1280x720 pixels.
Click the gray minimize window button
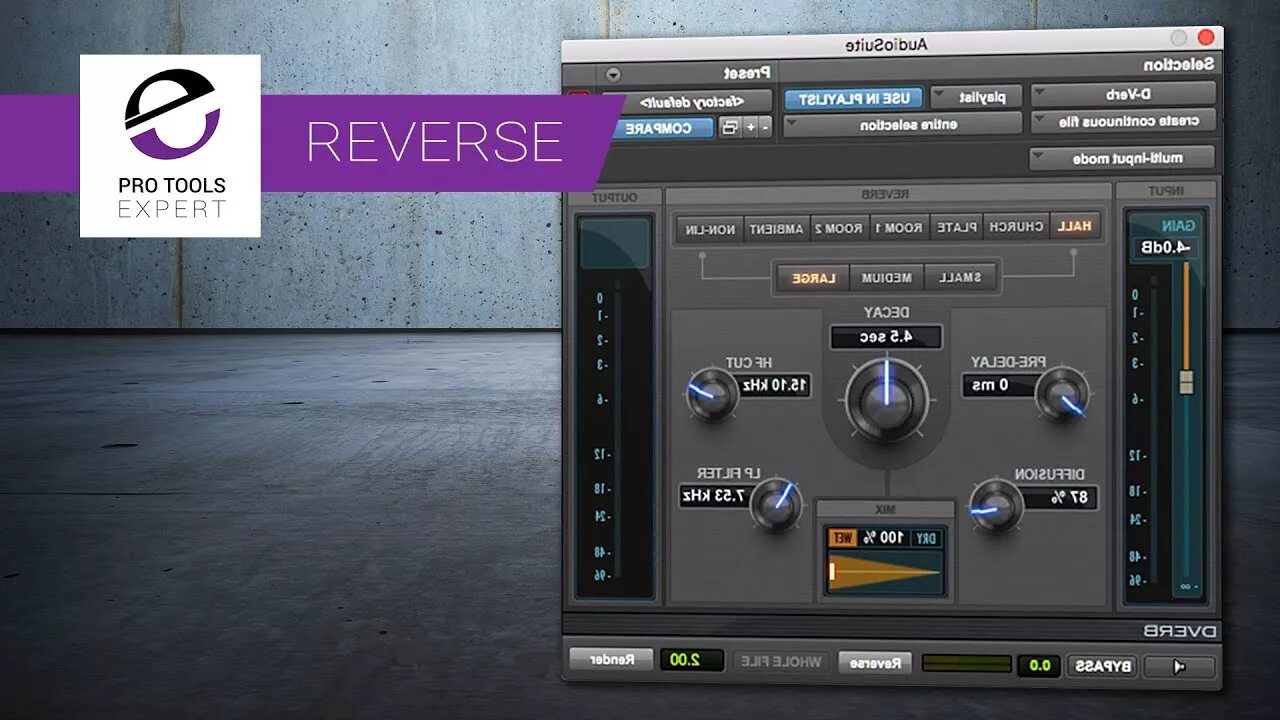(x=1180, y=38)
